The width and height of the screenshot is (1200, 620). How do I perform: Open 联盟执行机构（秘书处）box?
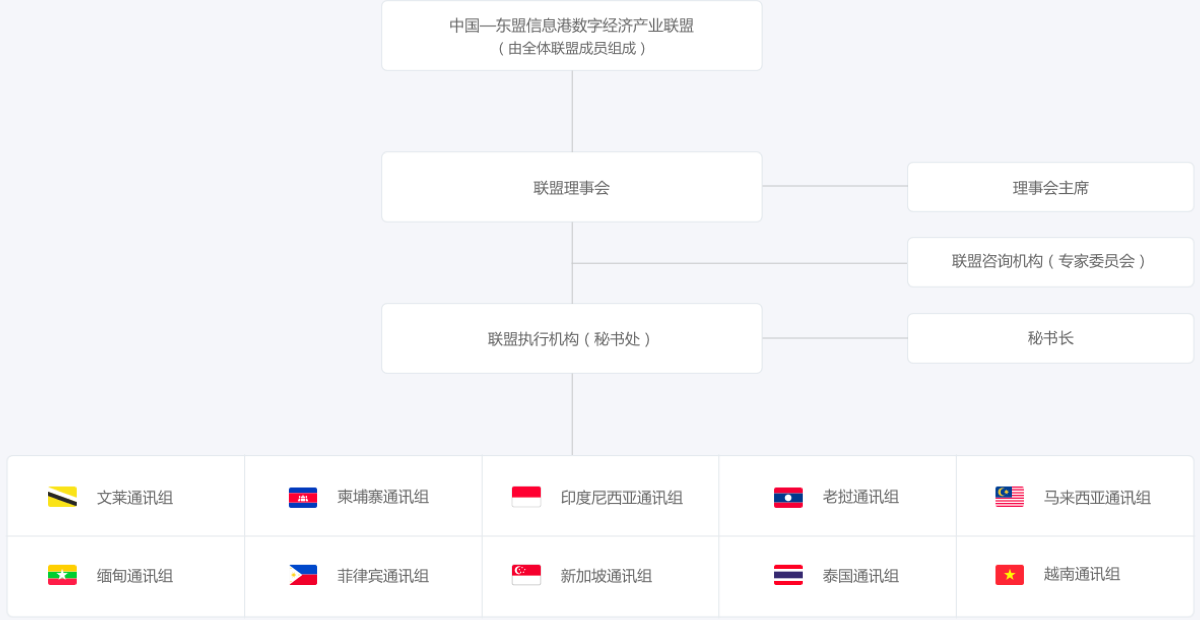pos(572,338)
